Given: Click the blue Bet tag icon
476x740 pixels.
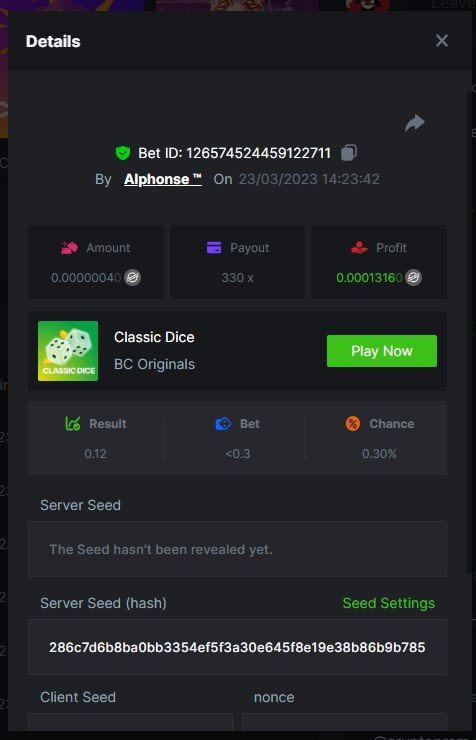Looking at the screenshot, I should (x=223, y=424).
